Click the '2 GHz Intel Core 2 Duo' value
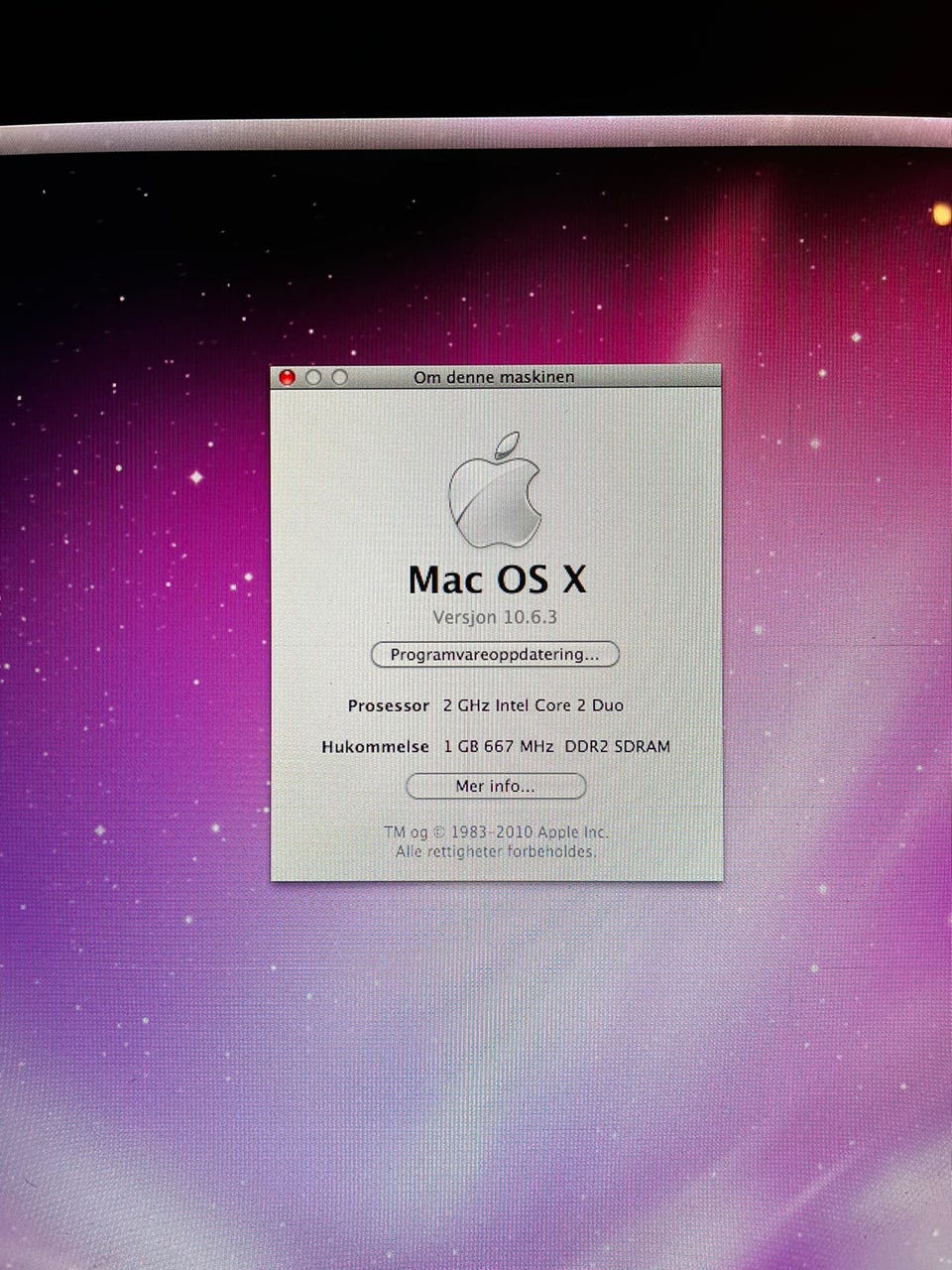Viewport: 952px width, 1270px height. click(534, 705)
